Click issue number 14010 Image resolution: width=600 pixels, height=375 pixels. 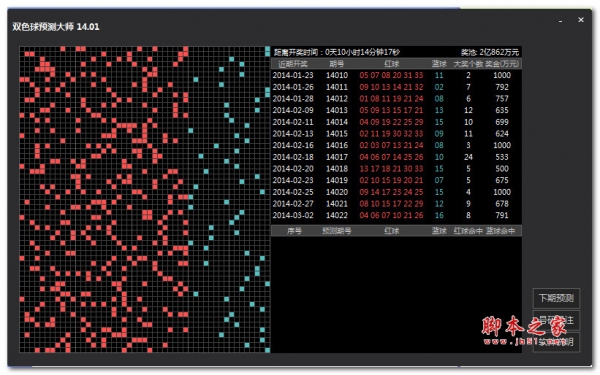337,75
